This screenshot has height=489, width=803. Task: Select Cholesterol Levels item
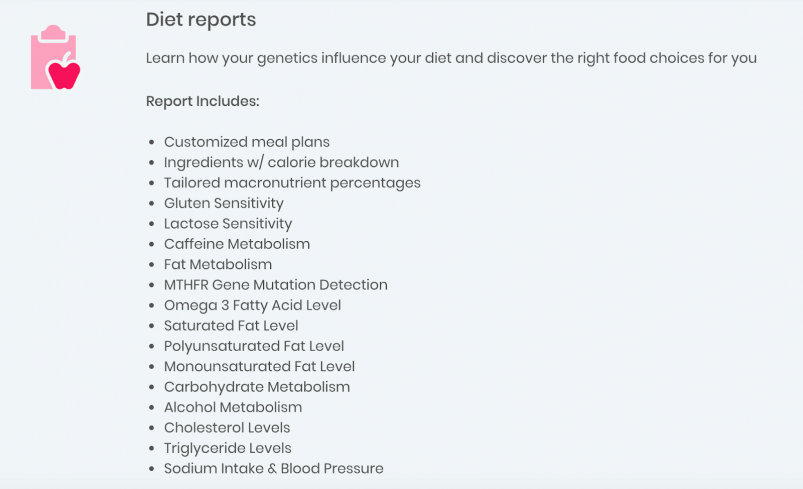227,428
